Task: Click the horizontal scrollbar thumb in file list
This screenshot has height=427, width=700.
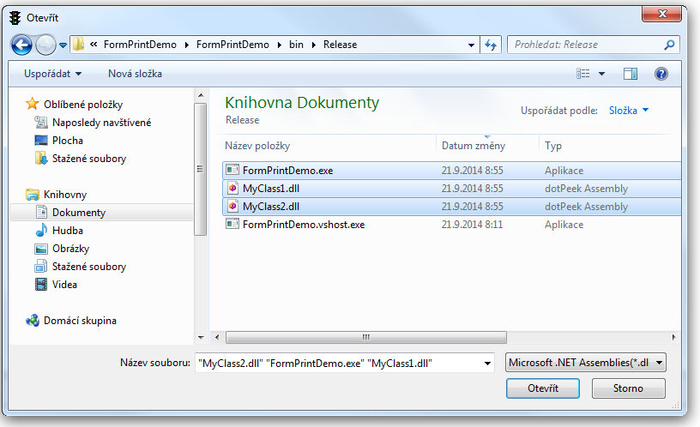Action: point(366,337)
